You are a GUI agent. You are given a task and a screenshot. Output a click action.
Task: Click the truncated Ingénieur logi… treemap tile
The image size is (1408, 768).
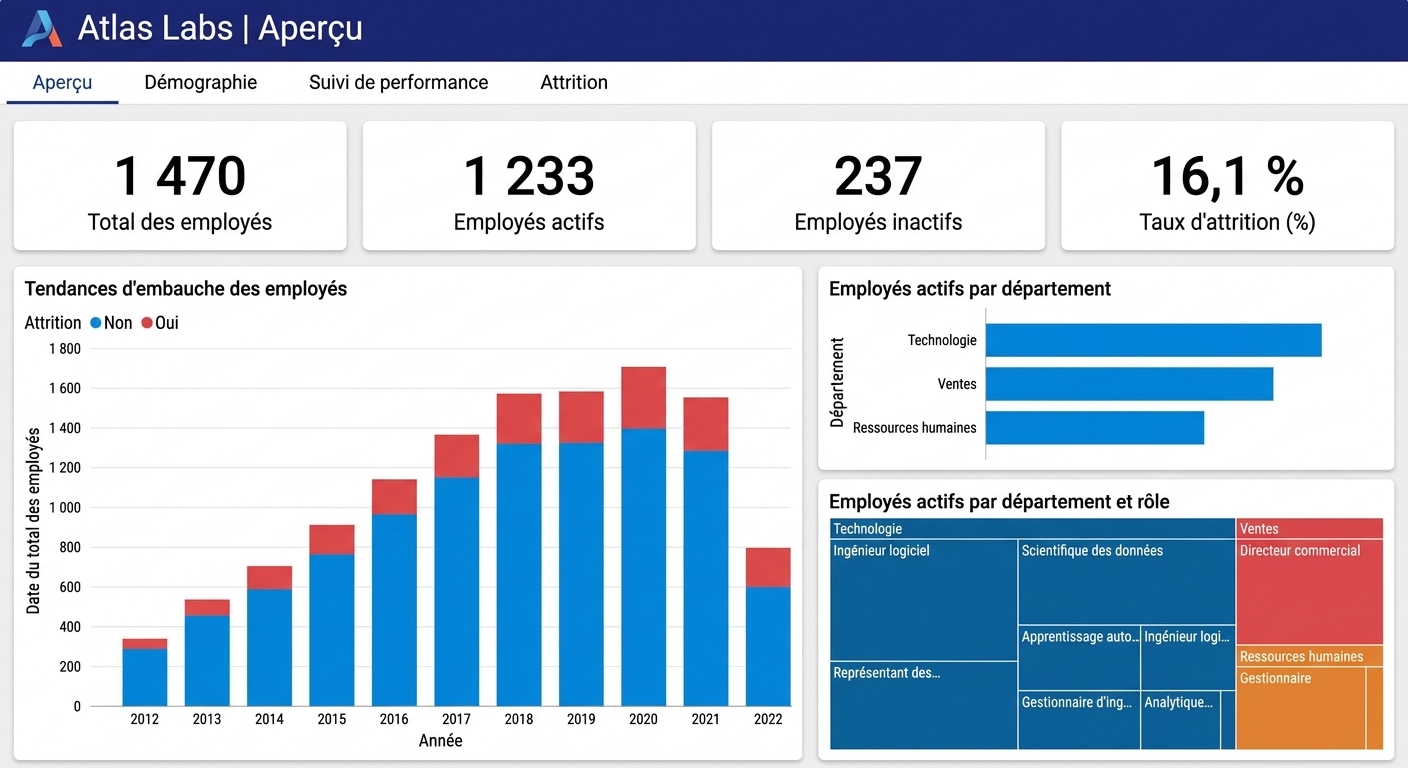click(1188, 658)
